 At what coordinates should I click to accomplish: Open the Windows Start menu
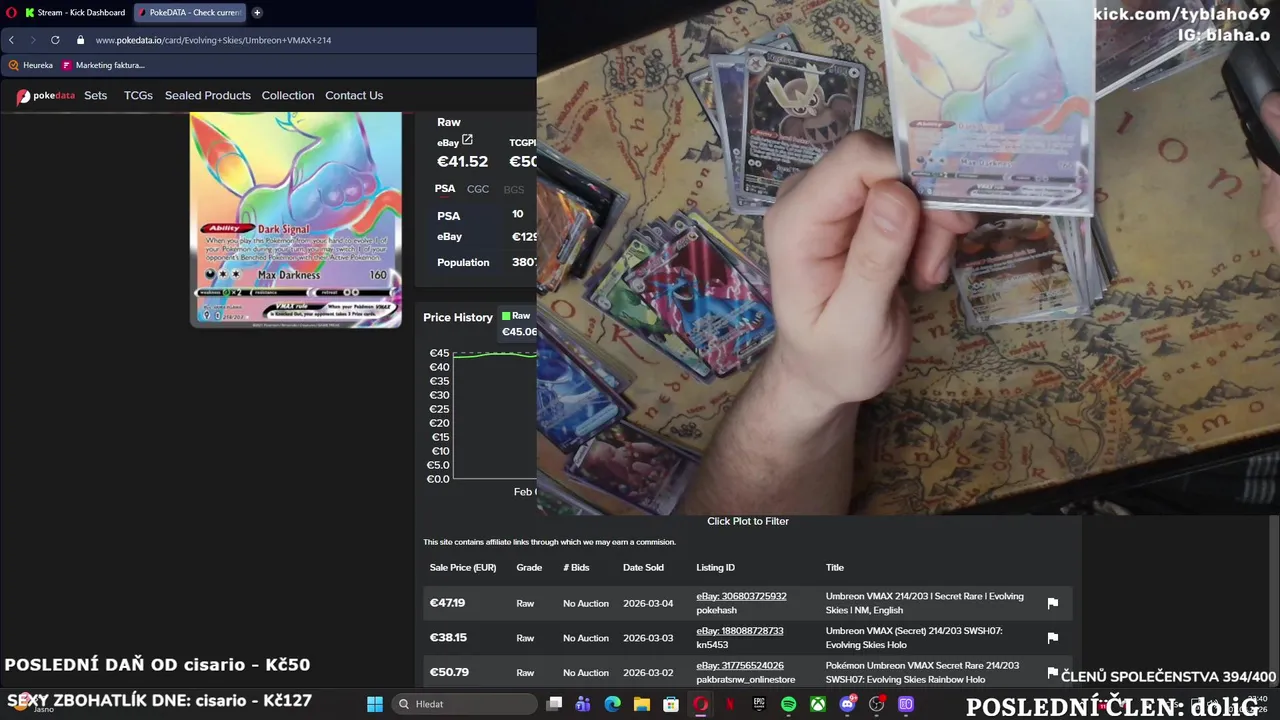pos(375,704)
